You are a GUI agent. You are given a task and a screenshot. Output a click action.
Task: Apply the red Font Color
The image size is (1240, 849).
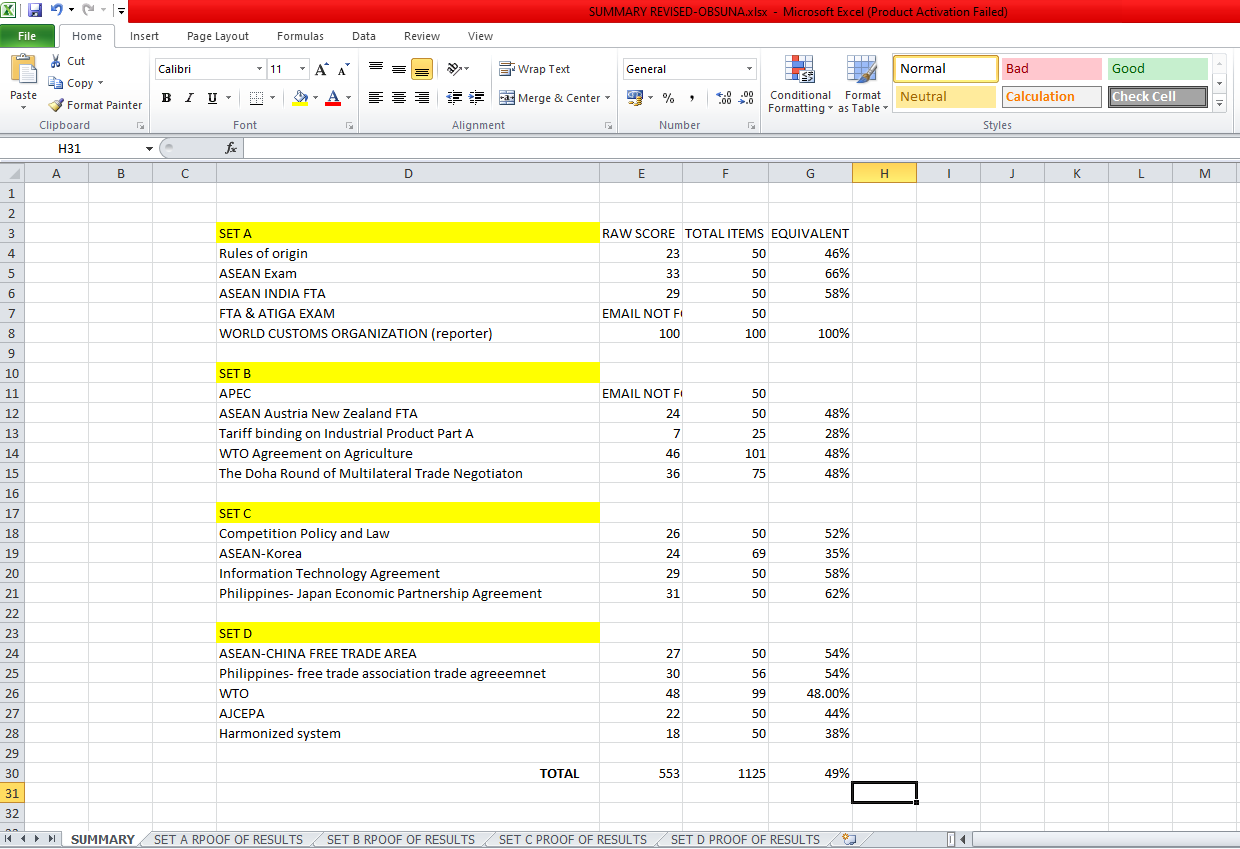coord(334,98)
